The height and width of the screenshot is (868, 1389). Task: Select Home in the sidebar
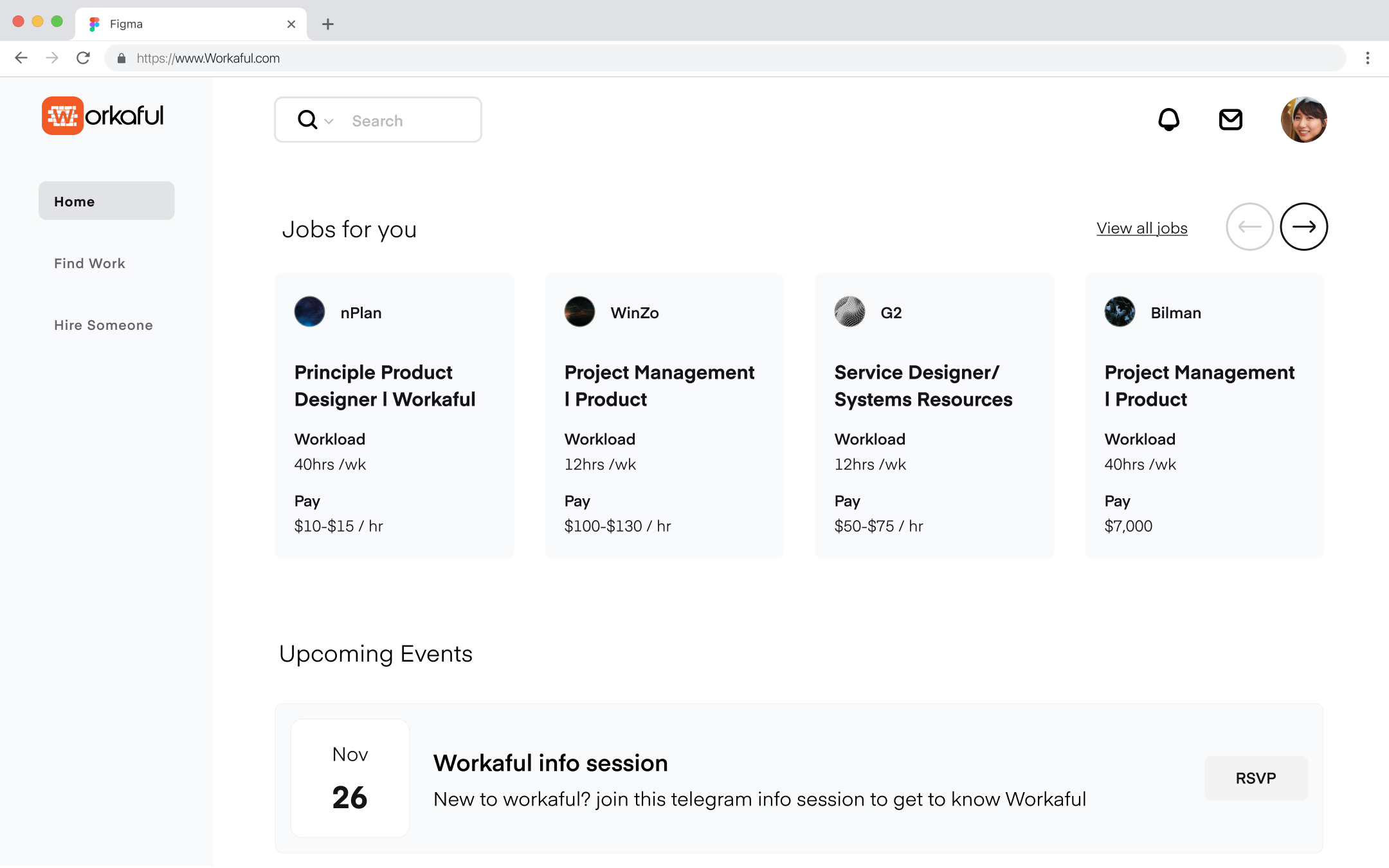[x=106, y=201]
